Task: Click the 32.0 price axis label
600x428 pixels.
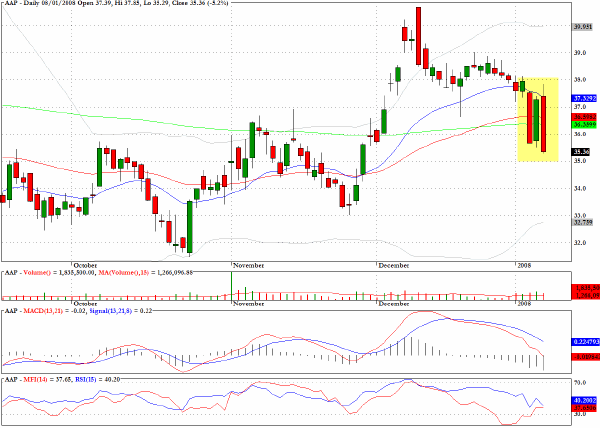Action: (579, 242)
